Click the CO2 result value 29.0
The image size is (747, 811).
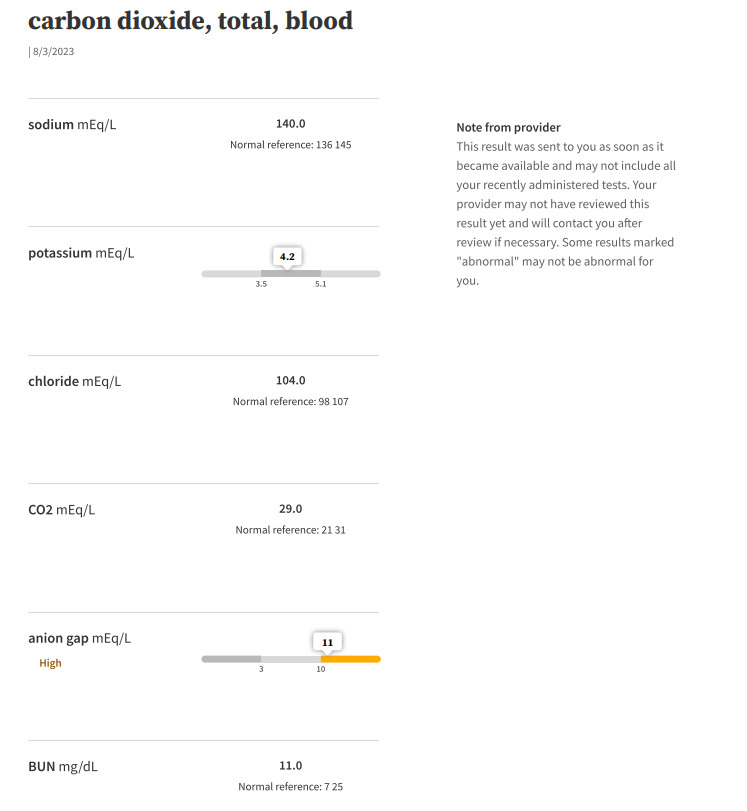(x=290, y=509)
